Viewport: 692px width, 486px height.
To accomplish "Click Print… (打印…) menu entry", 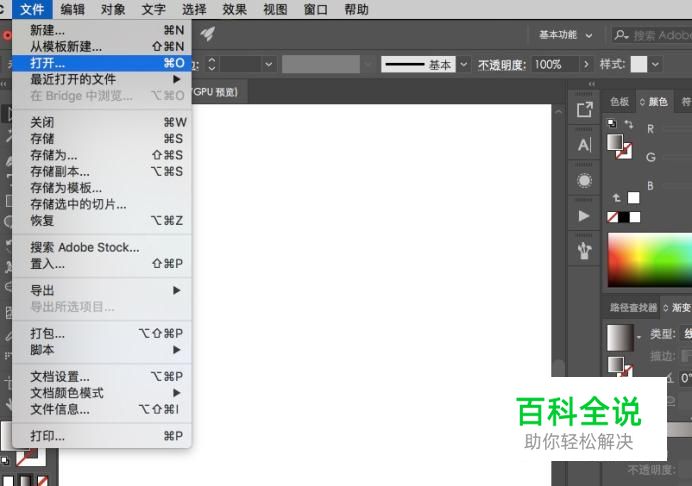I will point(102,436).
